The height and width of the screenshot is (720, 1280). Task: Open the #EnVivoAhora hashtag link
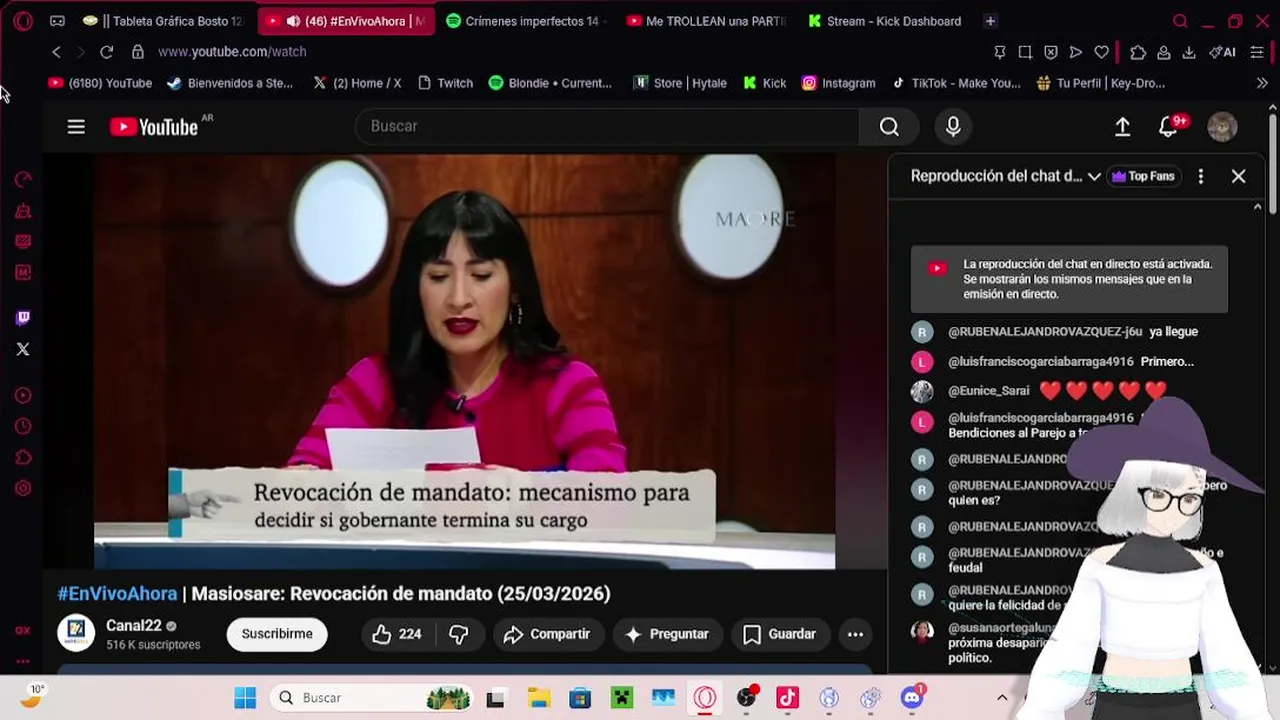pos(117,594)
